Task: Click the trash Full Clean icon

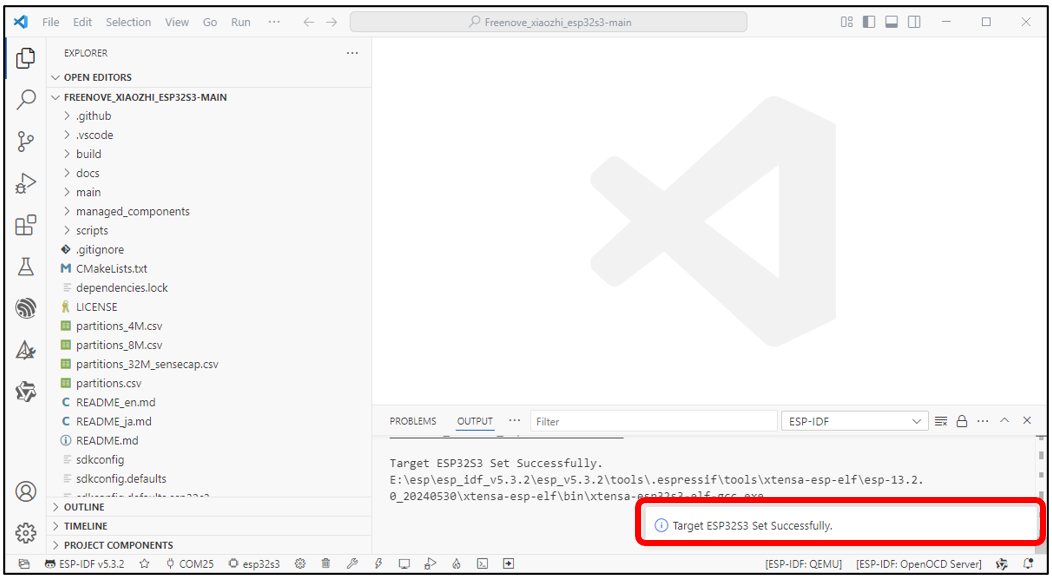Action: 326,564
